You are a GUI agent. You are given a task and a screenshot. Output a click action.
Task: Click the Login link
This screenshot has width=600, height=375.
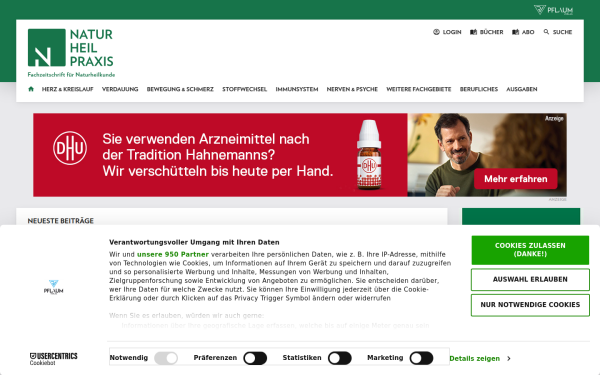click(x=452, y=32)
